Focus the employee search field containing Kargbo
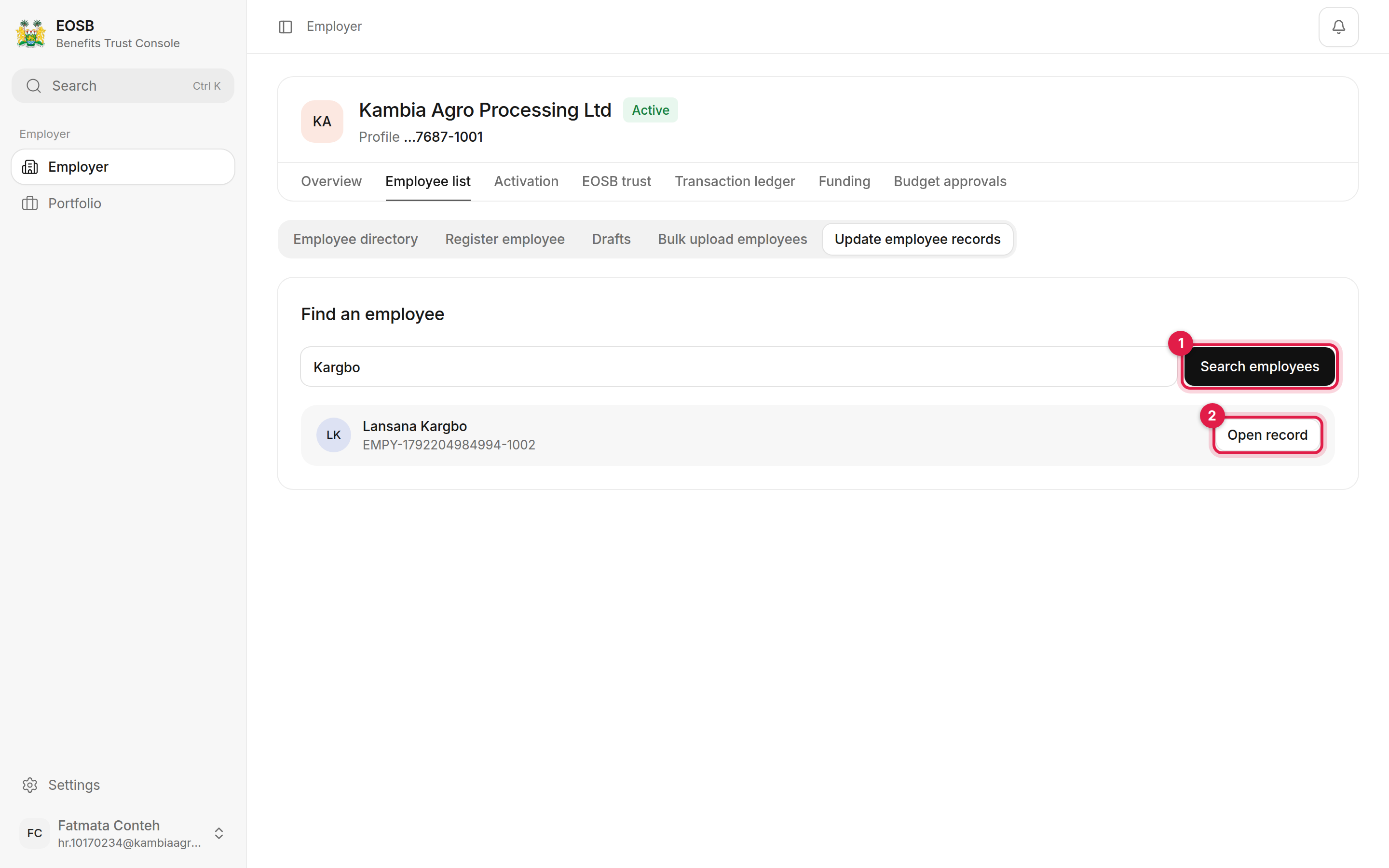 tap(738, 367)
